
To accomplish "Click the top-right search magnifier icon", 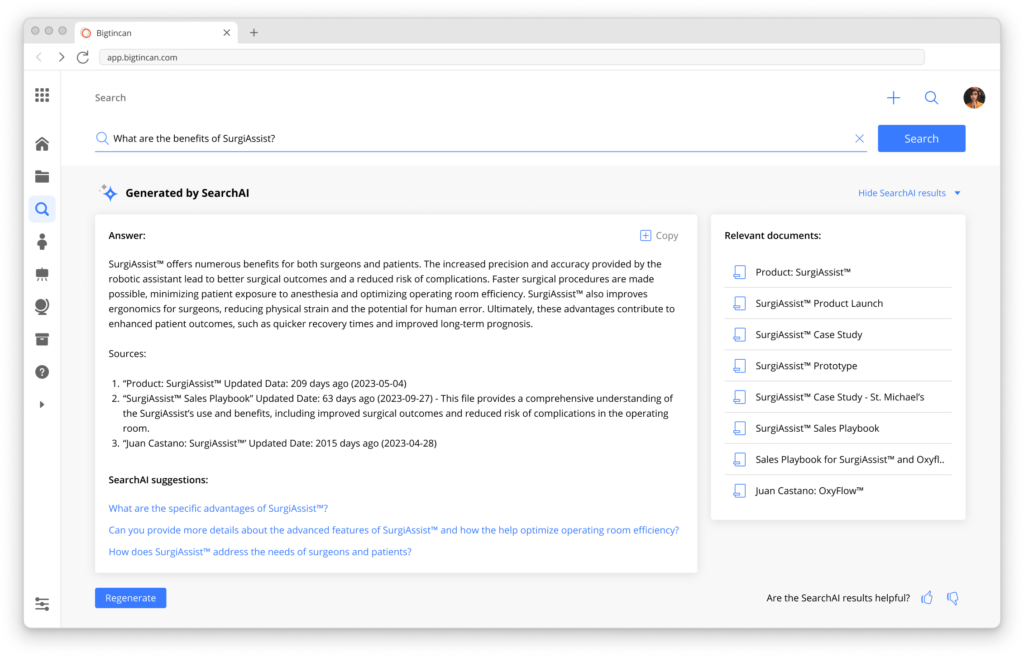I will [931, 98].
